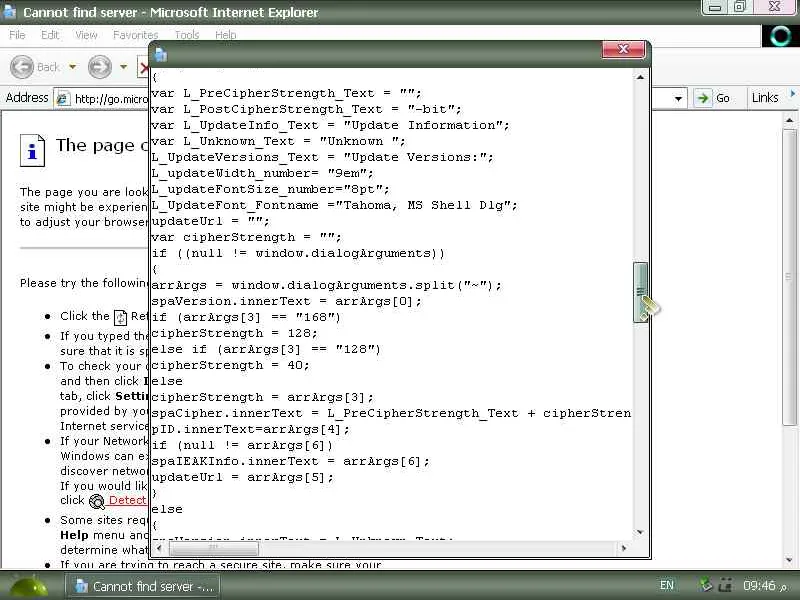This screenshot has height=600, width=800.
Task: Click the Refresh icon in the error page text
Action: (x=120, y=317)
